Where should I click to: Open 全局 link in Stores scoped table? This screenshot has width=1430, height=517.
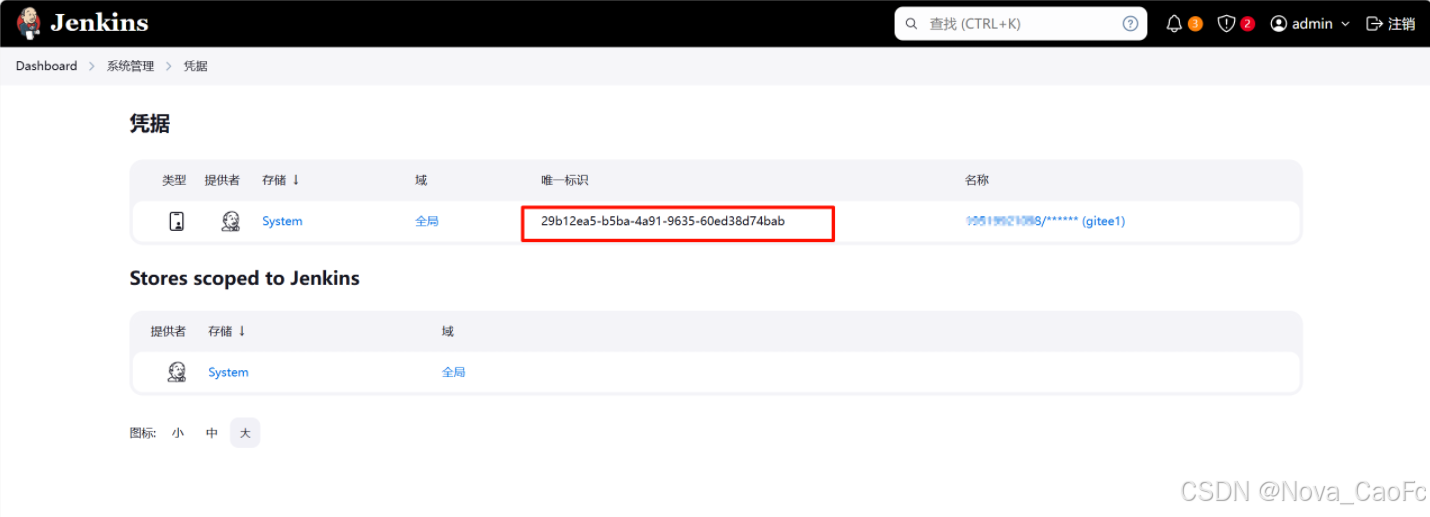click(454, 372)
